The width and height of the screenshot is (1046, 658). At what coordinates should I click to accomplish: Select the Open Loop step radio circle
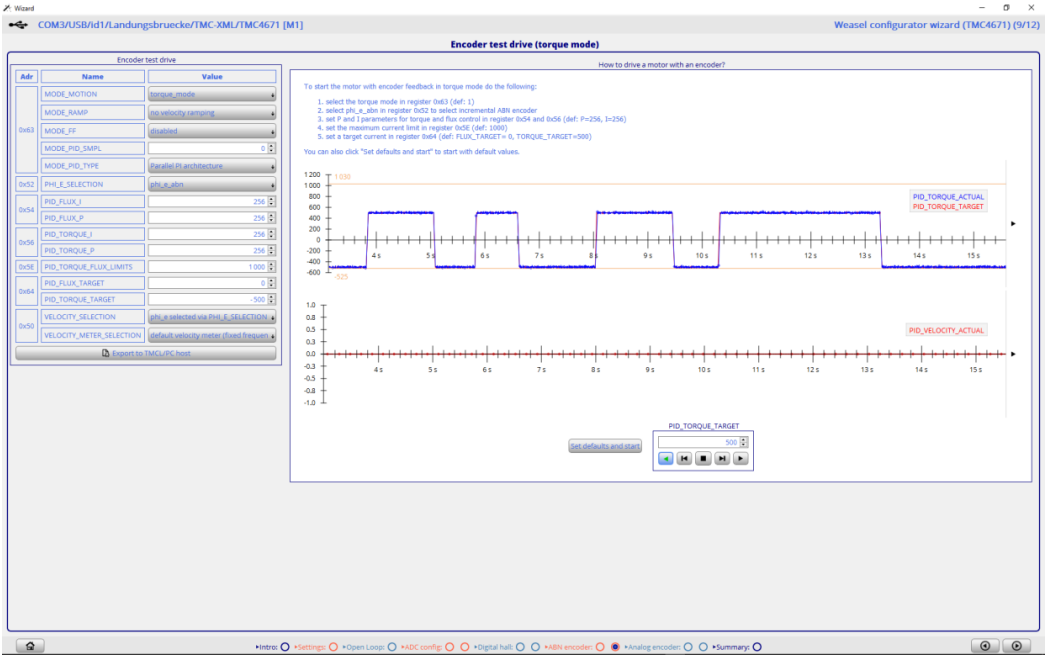point(392,647)
